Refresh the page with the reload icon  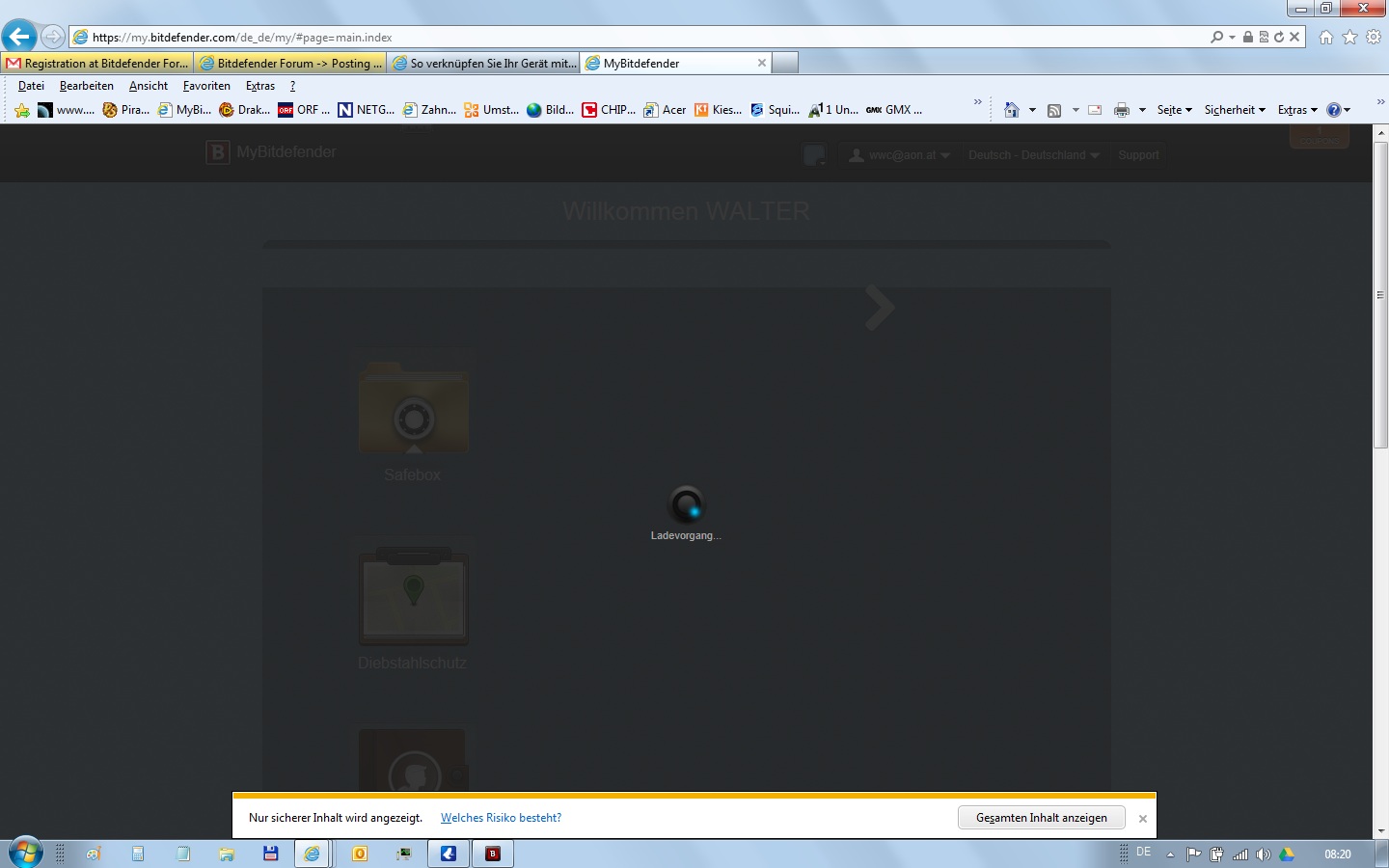(x=1279, y=37)
